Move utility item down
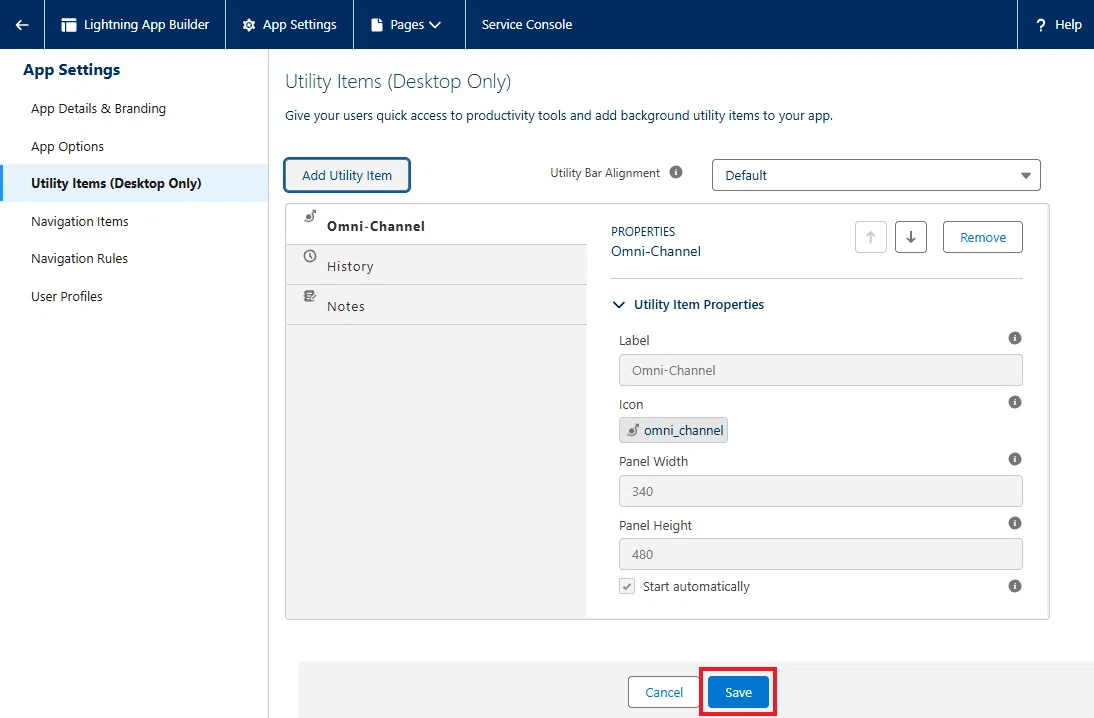Screen dimensions: 1094x718 pyautogui.click(x=911, y=237)
